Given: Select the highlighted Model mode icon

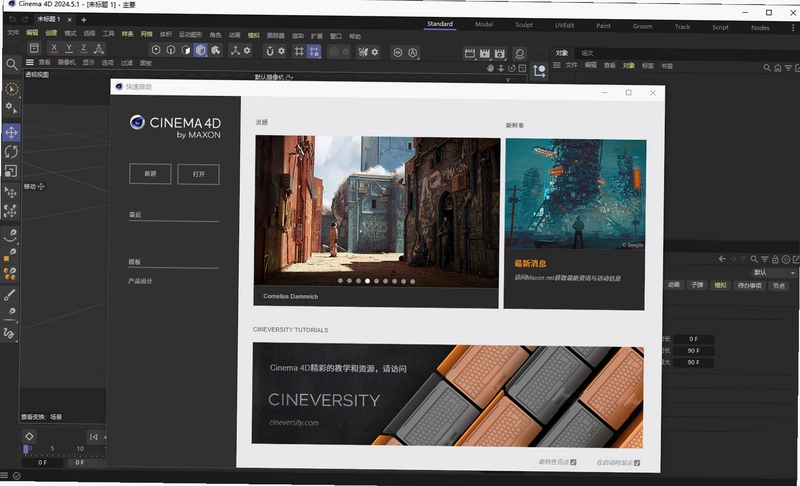Looking at the screenshot, I should 201,50.
